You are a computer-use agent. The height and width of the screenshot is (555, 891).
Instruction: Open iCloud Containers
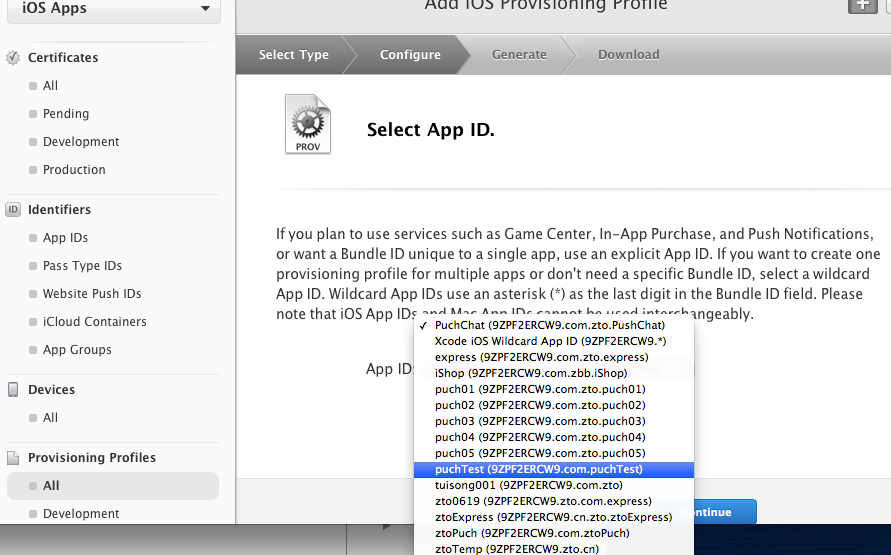click(94, 322)
